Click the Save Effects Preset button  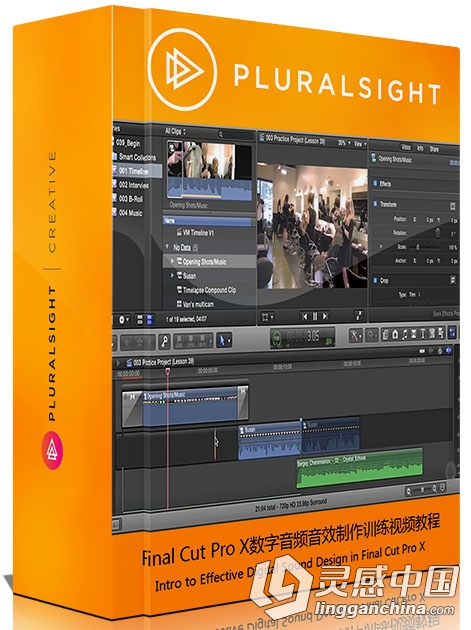445,313
